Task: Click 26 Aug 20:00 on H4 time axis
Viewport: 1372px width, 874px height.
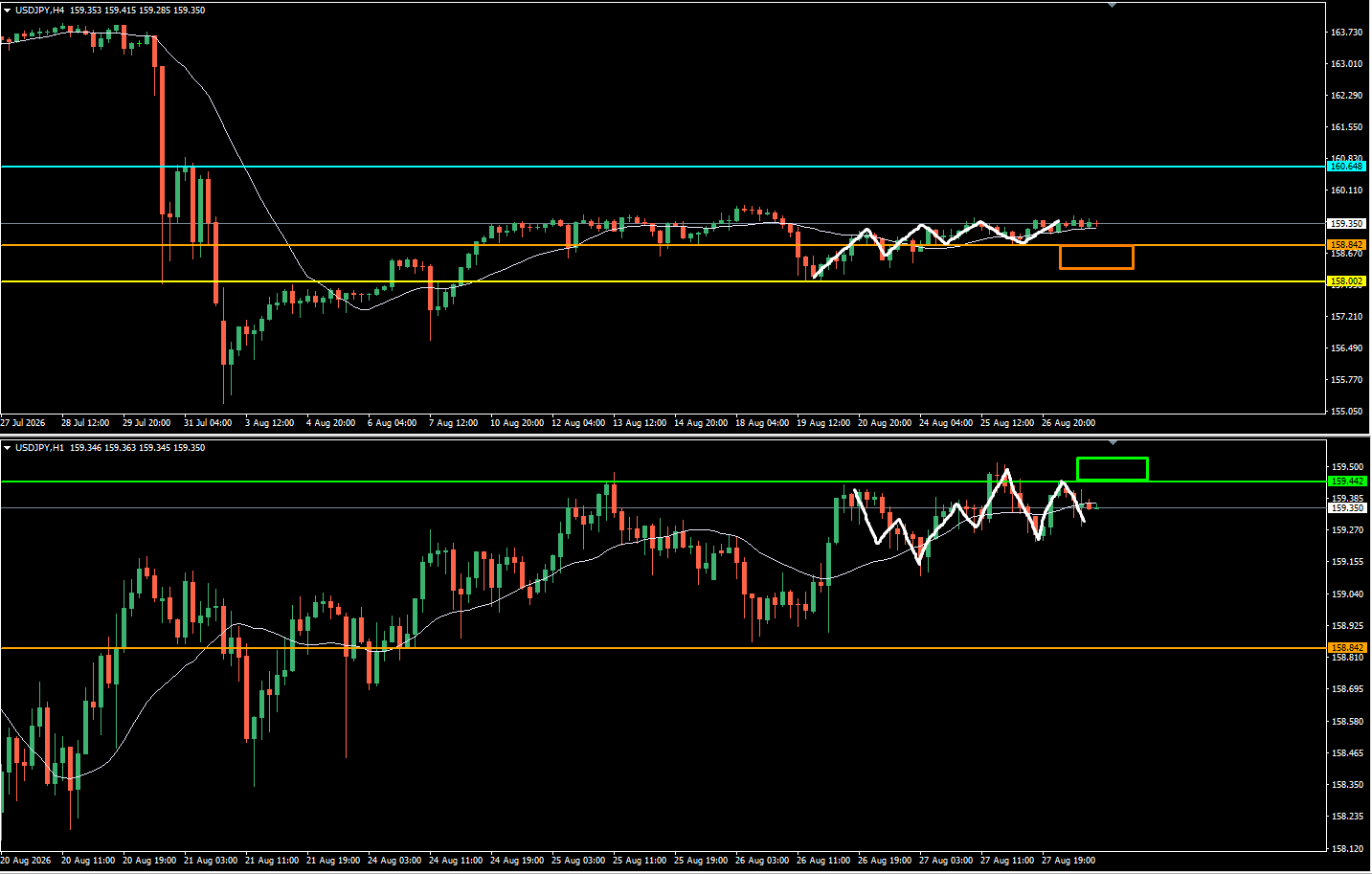Action: [1068, 423]
